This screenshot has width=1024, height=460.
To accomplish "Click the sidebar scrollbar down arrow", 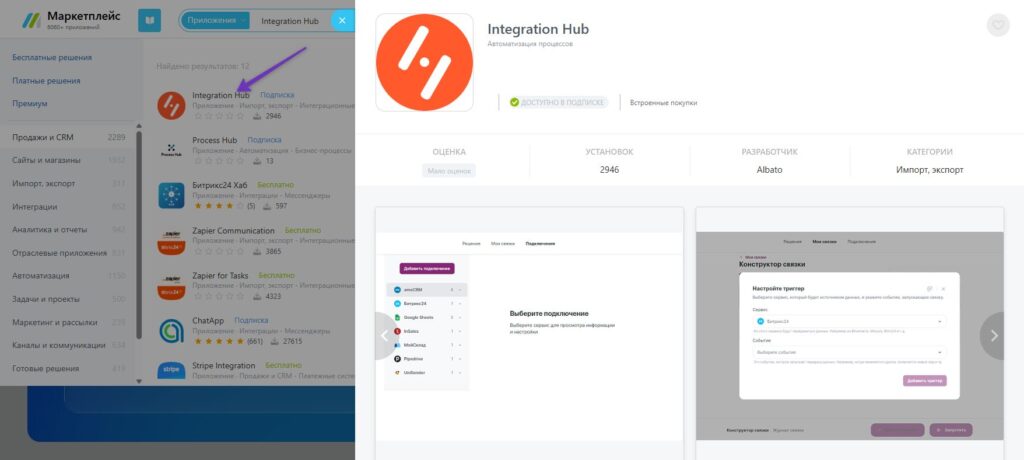I will [x=138, y=380].
